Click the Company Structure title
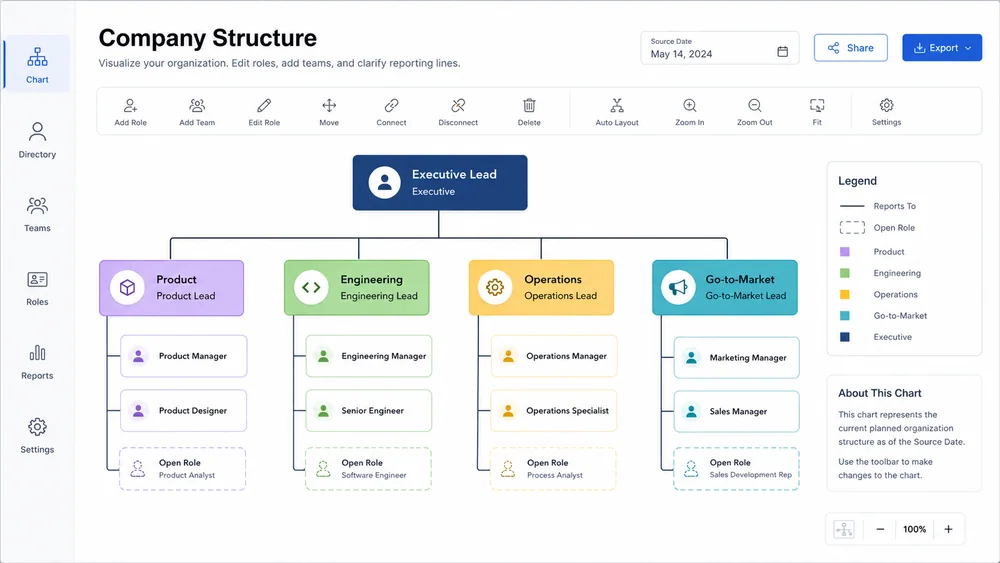Image resolution: width=1000 pixels, height=563 pixels. [207, 38]
